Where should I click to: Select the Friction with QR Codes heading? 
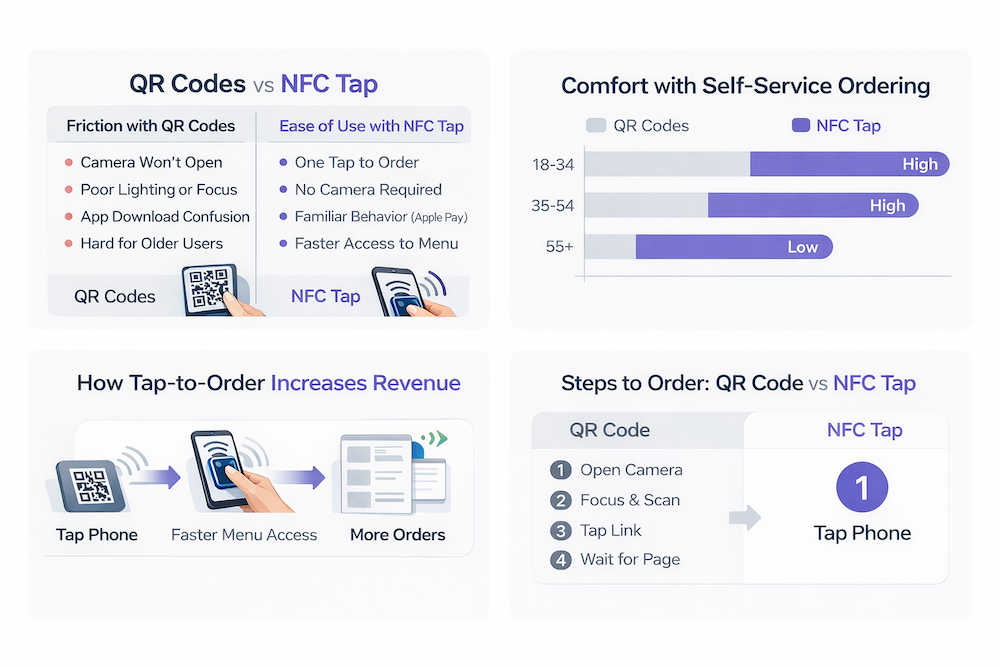(x=151, y=126)
